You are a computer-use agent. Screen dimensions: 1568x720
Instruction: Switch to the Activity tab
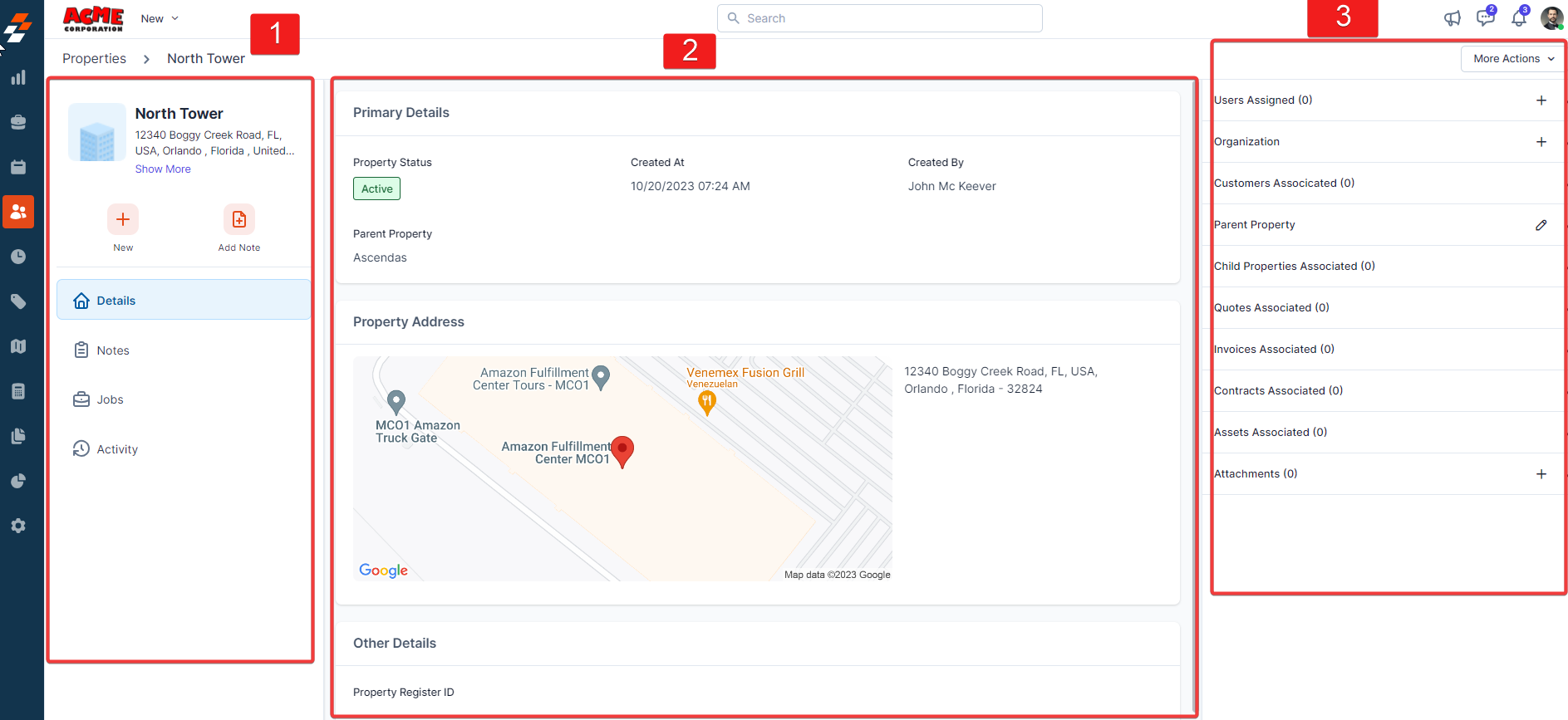[117, 449]
